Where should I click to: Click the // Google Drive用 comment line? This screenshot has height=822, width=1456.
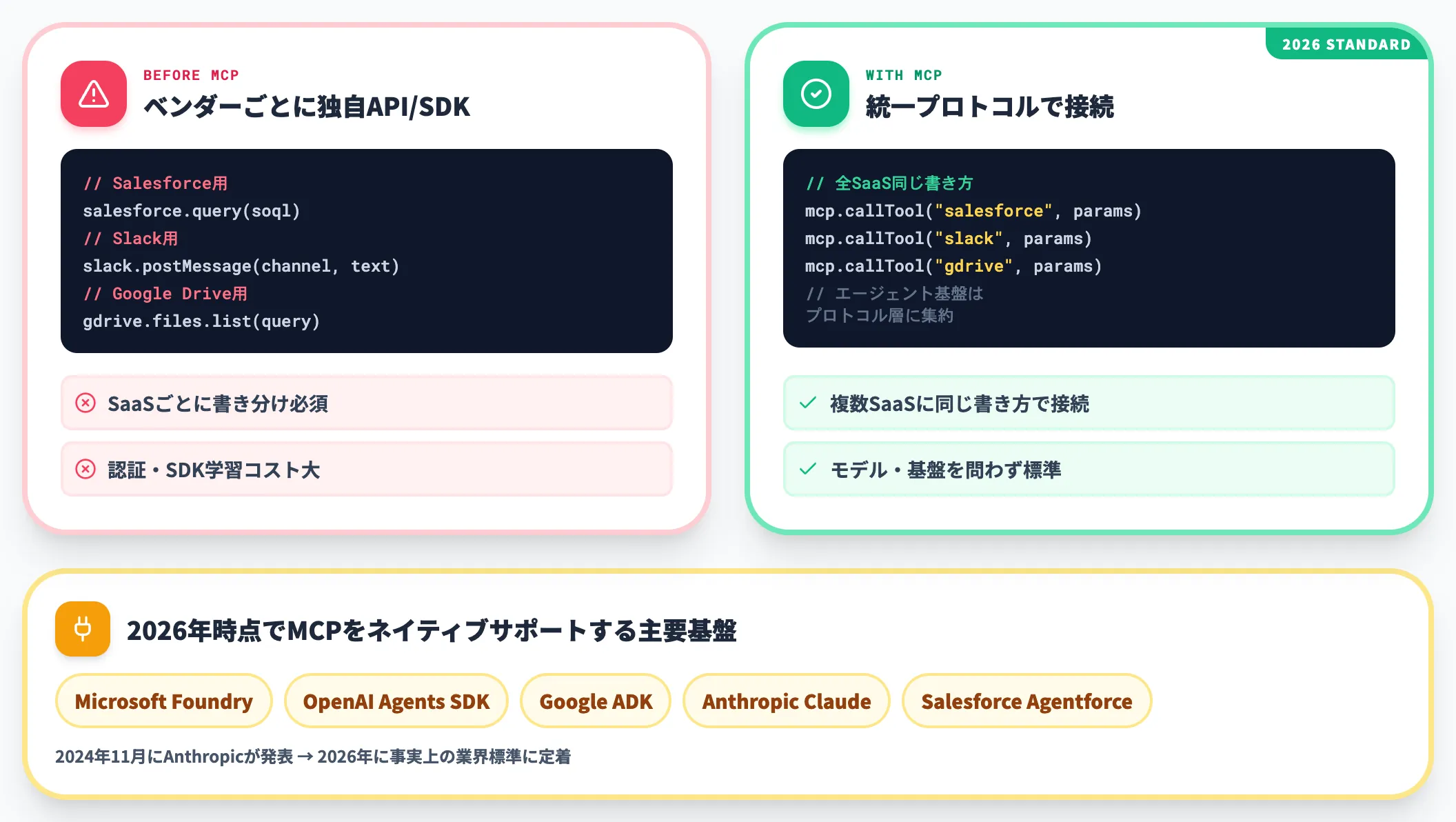tap(165, 294)
